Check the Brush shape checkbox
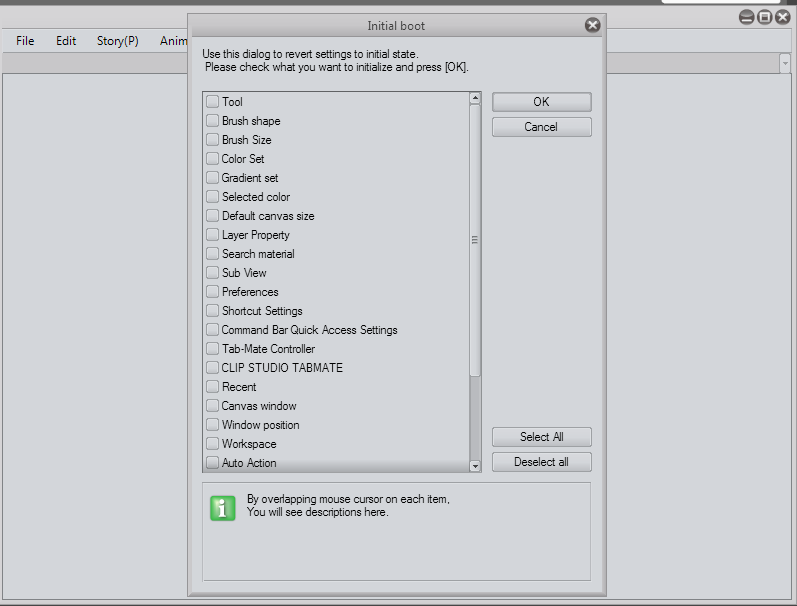 (x=212, y=120)
